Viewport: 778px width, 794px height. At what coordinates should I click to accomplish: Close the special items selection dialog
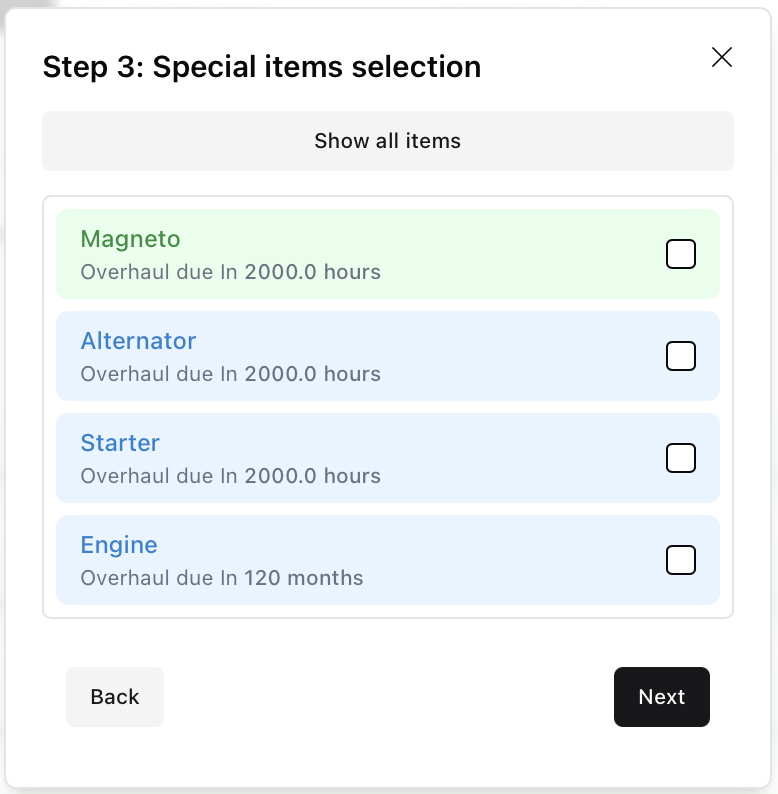tap(722, 57)
